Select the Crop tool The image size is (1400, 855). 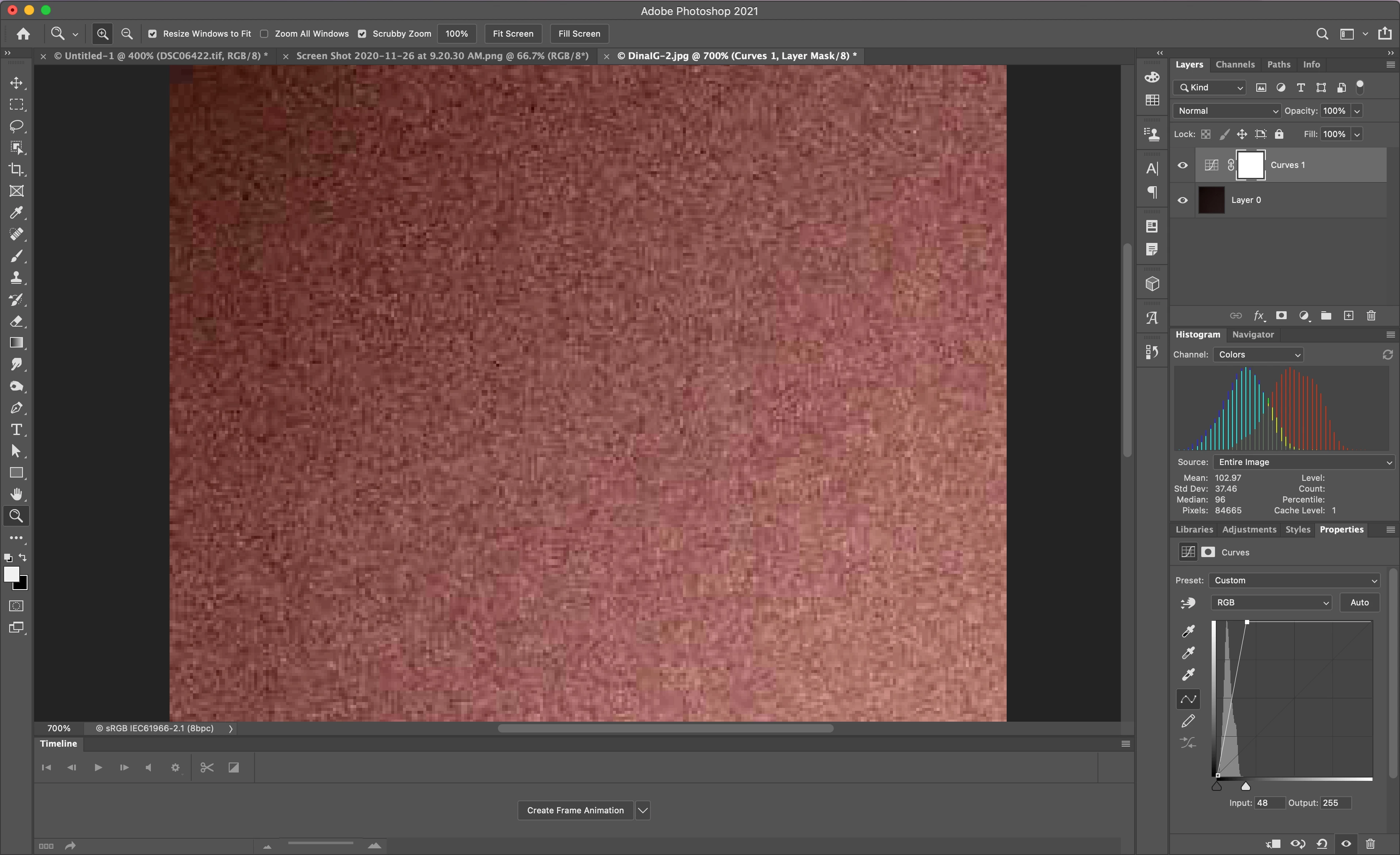(17, 169)
